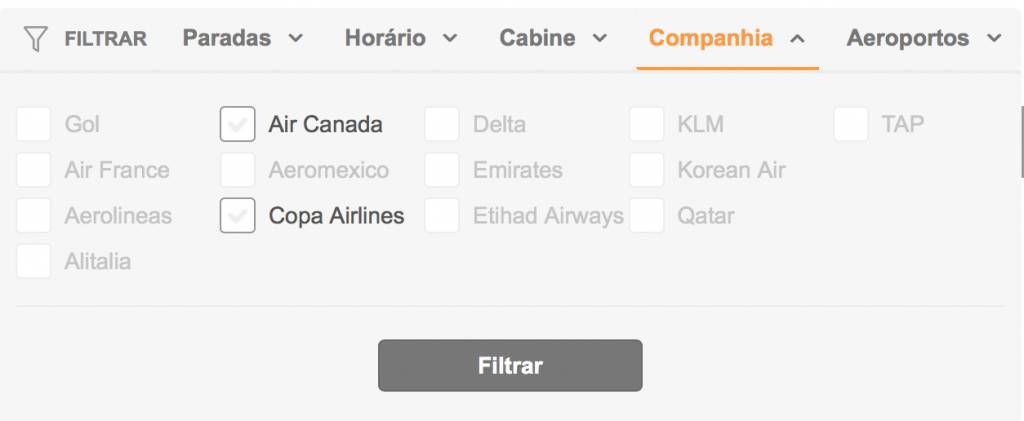Select the Delta airline checkbox

click(442, 124)
